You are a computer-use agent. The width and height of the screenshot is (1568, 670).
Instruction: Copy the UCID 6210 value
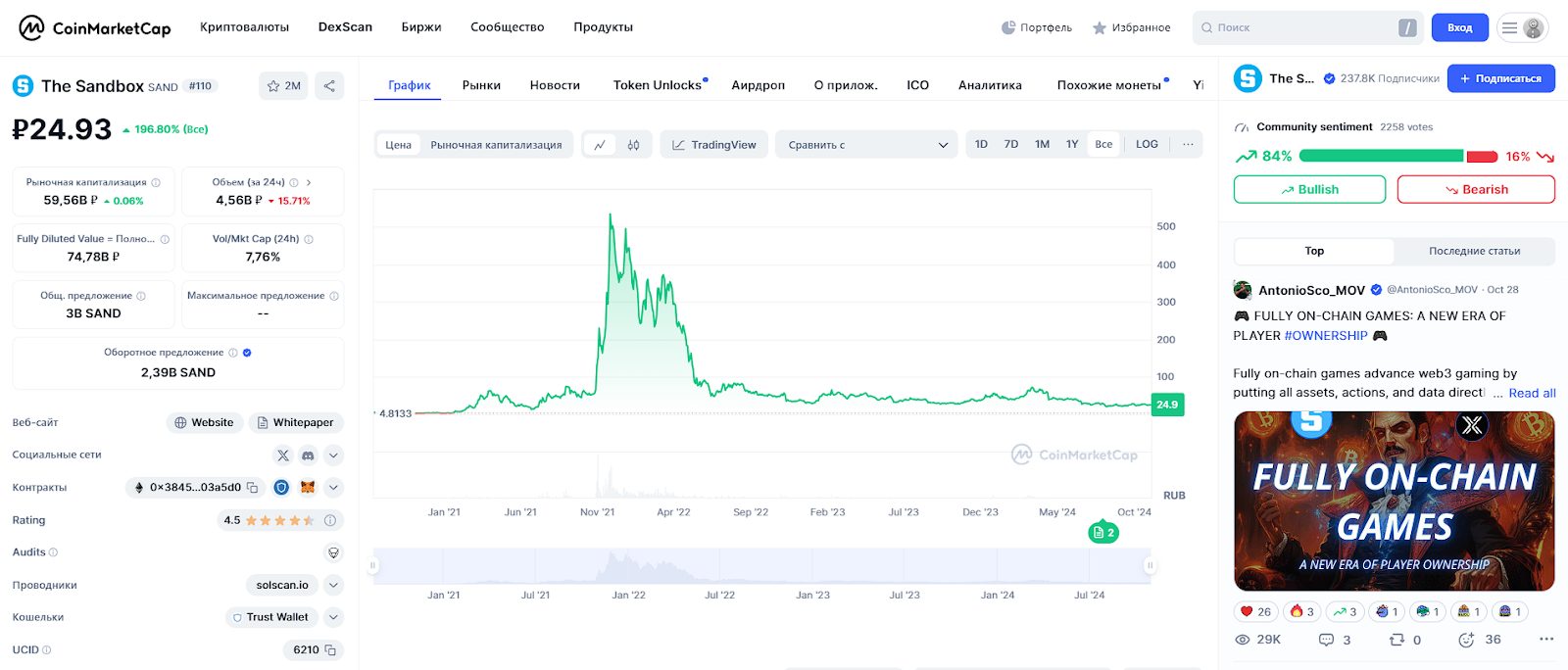[330, 649]
